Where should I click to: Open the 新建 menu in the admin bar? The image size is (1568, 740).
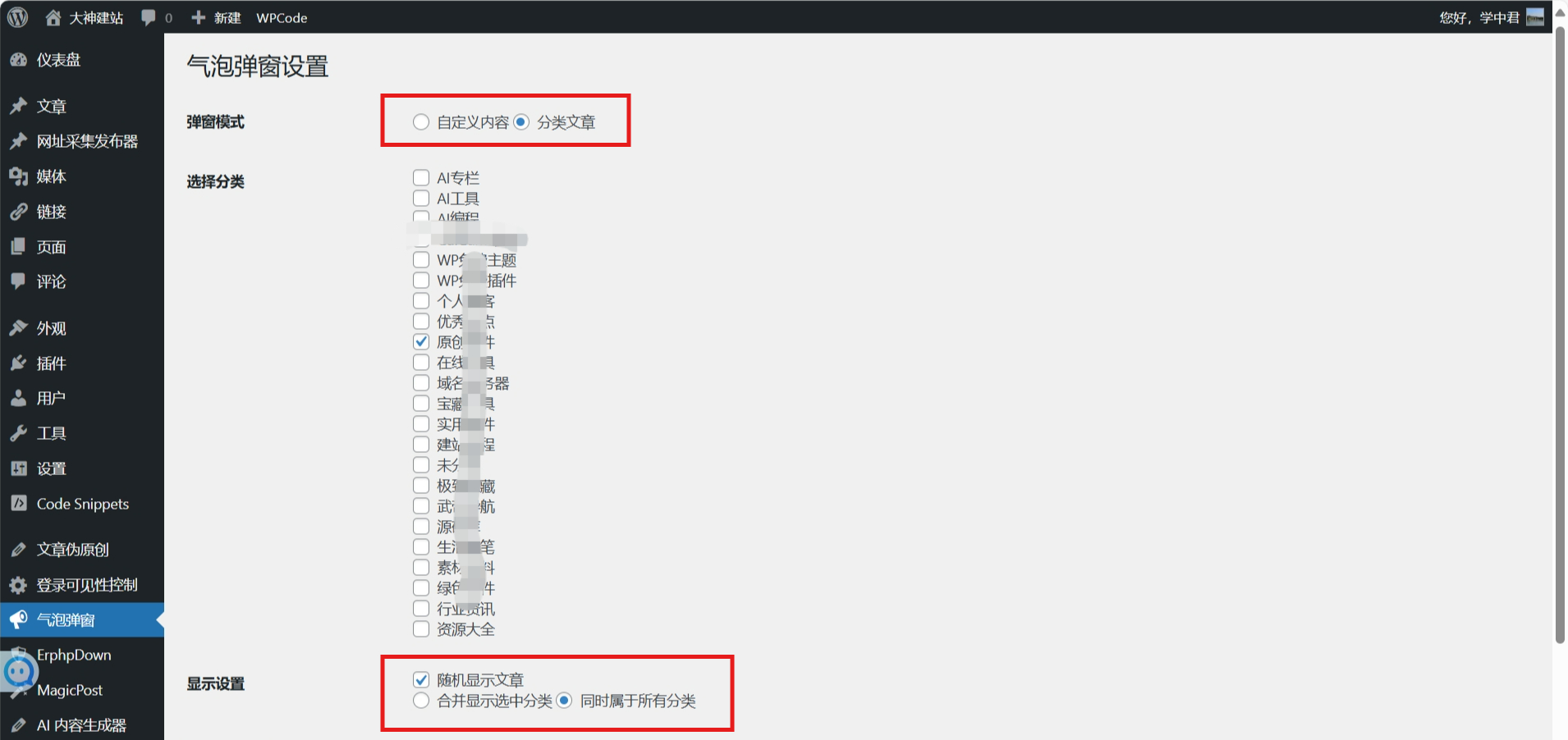coord(215,17)
